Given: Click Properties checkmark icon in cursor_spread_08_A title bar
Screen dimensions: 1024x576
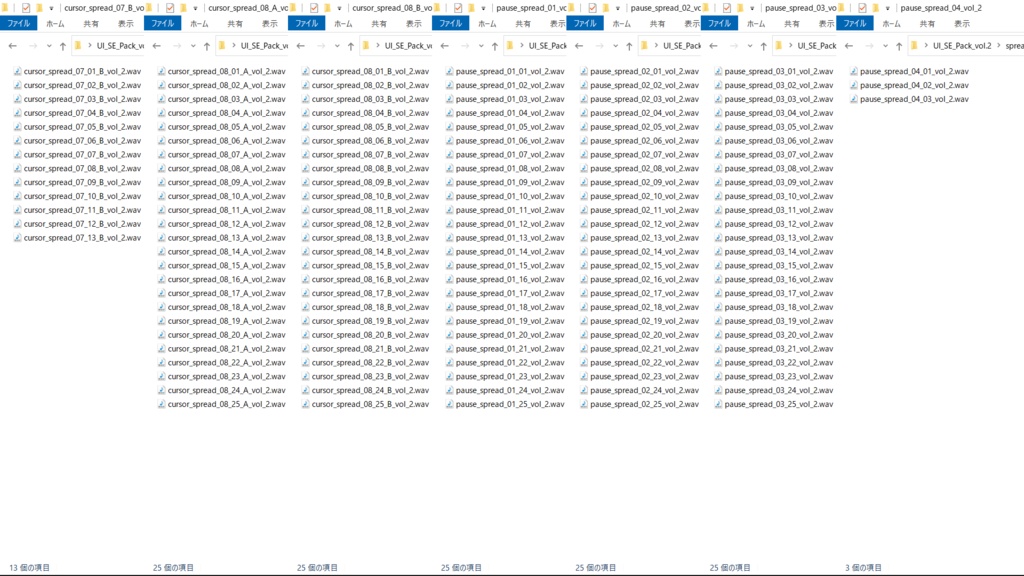Looking at the screenshot, I should [x=170, y=8].
